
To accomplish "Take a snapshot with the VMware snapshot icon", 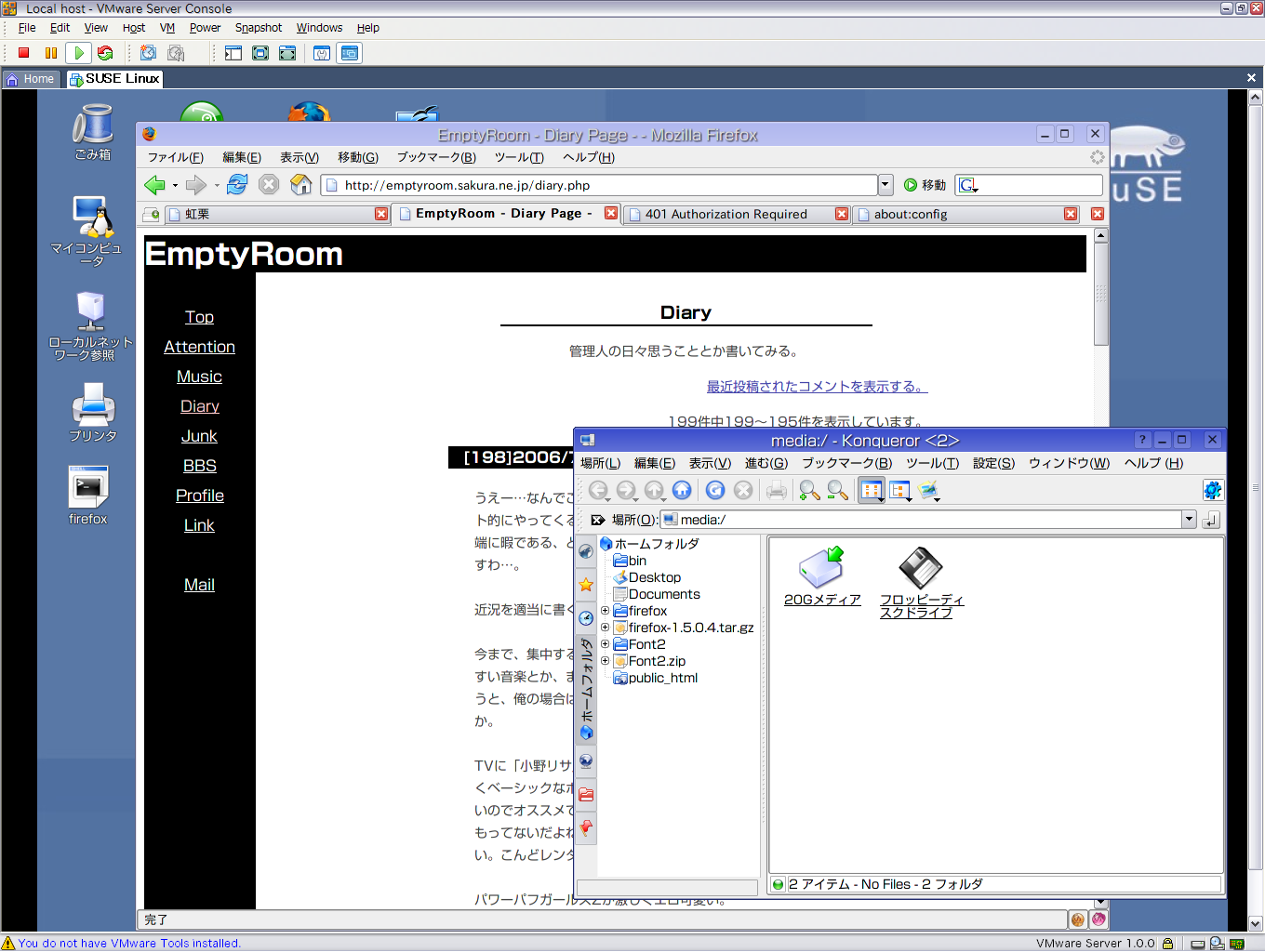I will pos(148,53).
